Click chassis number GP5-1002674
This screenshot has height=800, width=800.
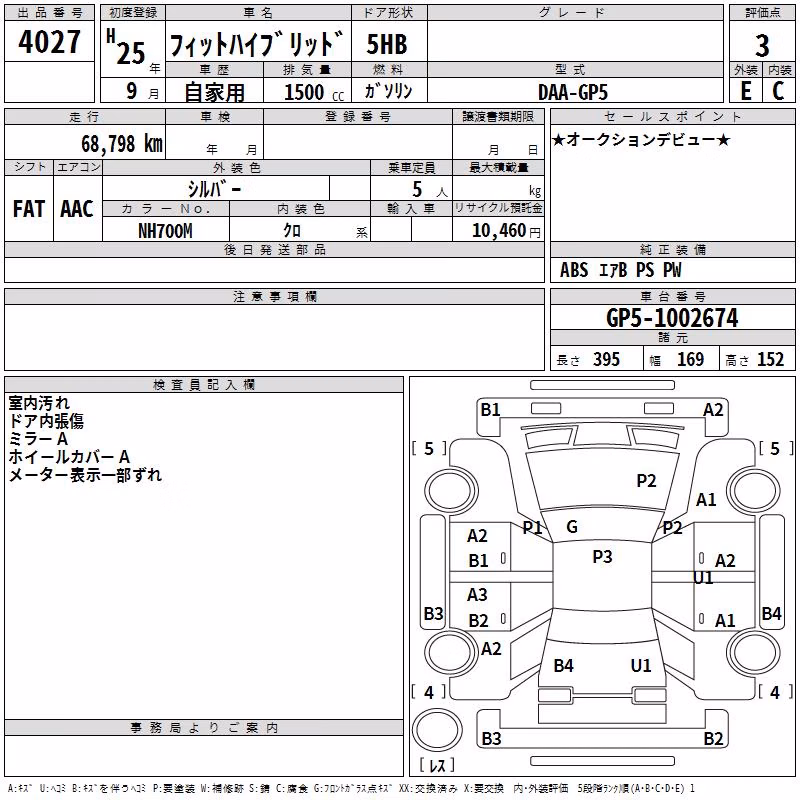click(672, 318)
